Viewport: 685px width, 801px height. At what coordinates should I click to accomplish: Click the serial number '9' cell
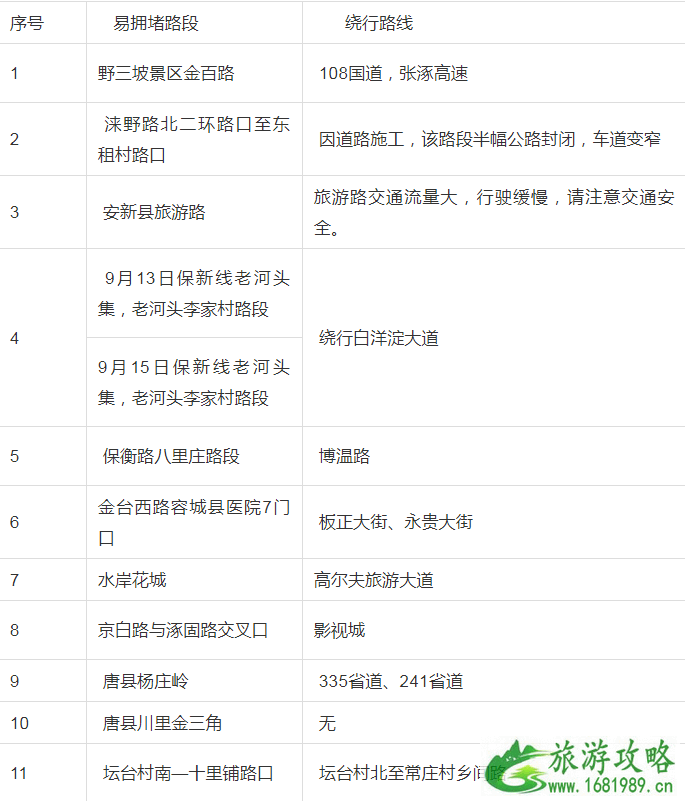(43, 680)
